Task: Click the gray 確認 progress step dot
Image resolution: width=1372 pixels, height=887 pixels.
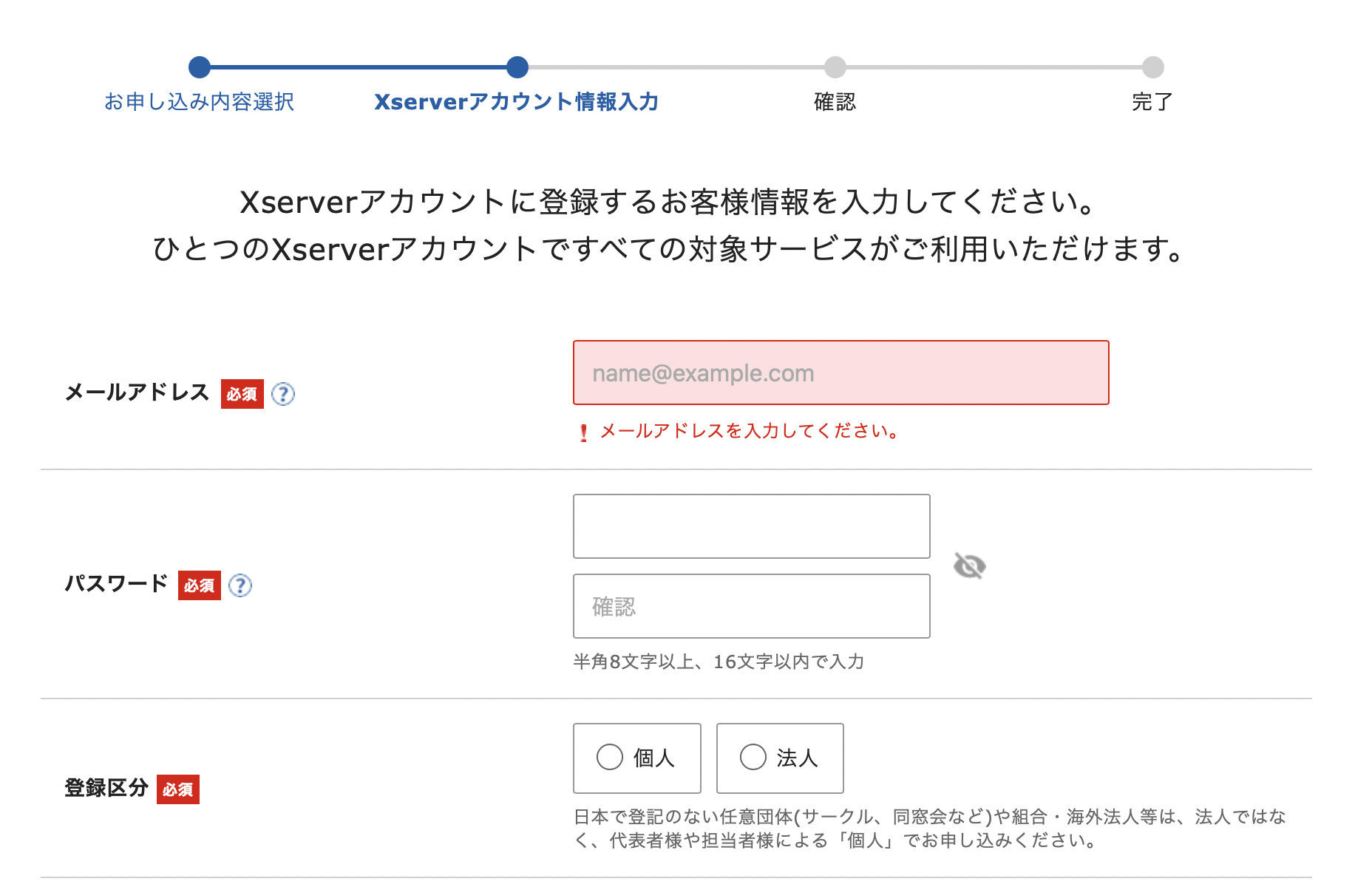Action: [835, 67]
